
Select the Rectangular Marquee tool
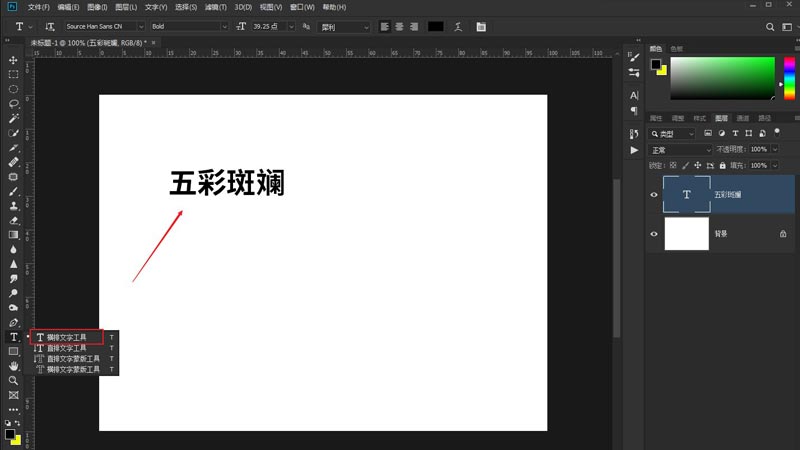(13, 74)
